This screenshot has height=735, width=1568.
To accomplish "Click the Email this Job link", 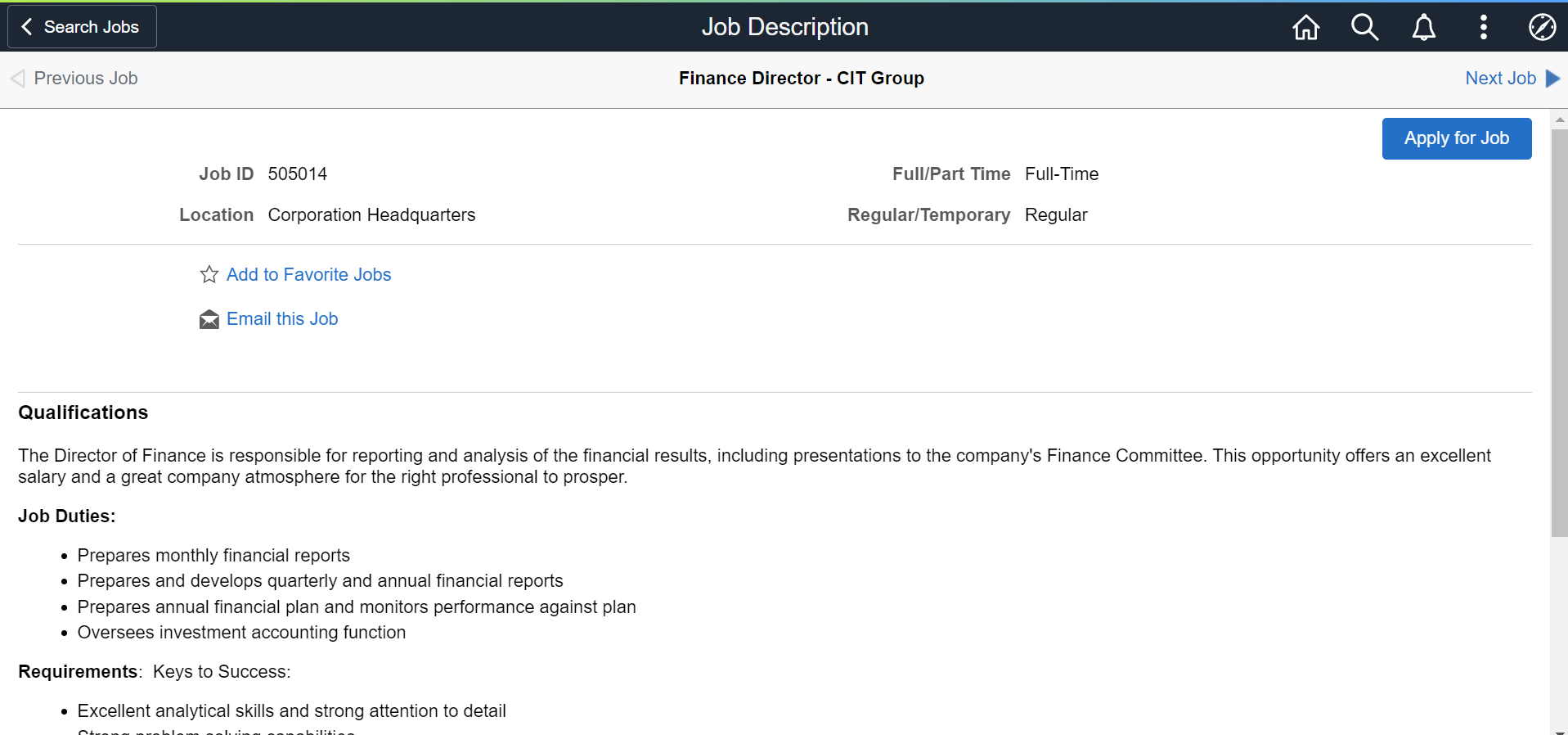I will [282, 319].
